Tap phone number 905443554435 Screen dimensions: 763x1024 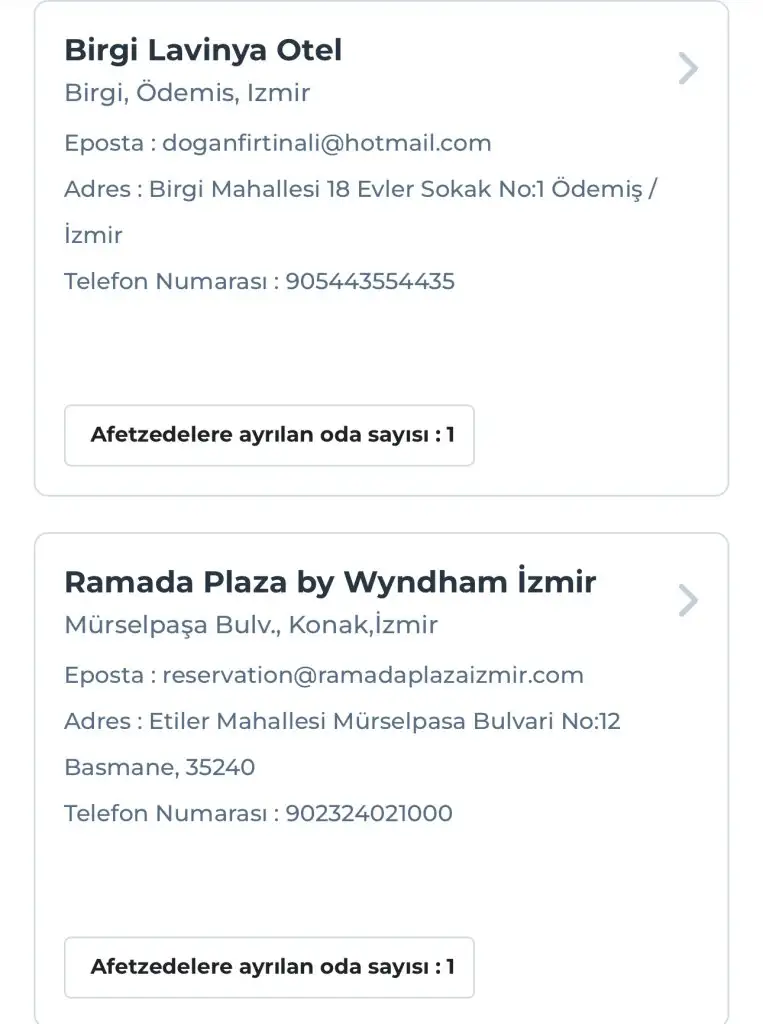tap(370, 281)
